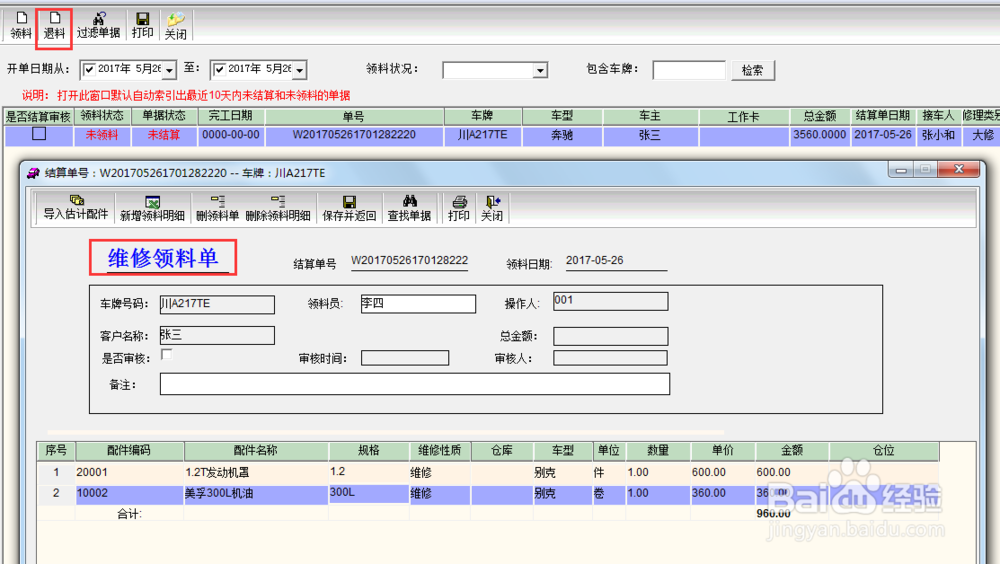The height and width of the screenshot is (564, 1000).
Task: Click the 删除领料明细 toolbar icon
Action: pyautogui.click(x=278, y=208)
